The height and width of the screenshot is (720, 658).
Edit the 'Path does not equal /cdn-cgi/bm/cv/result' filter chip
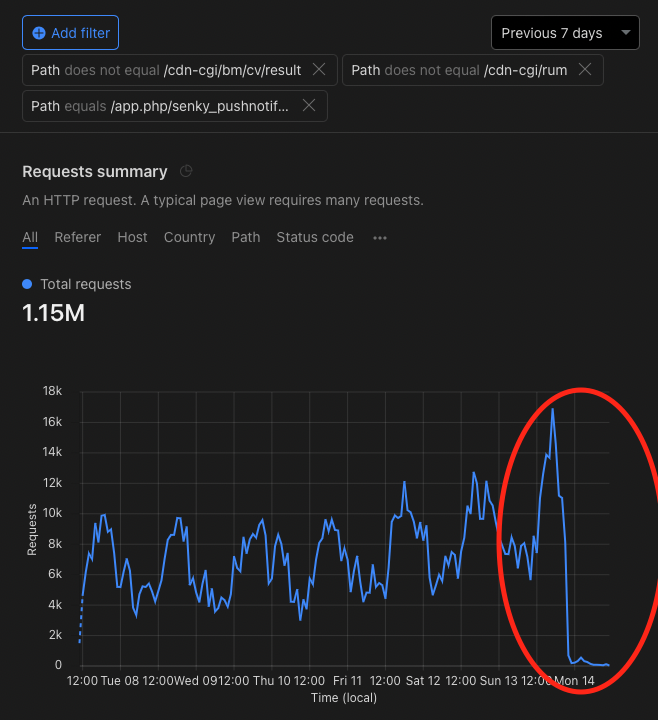pos(166,70)
